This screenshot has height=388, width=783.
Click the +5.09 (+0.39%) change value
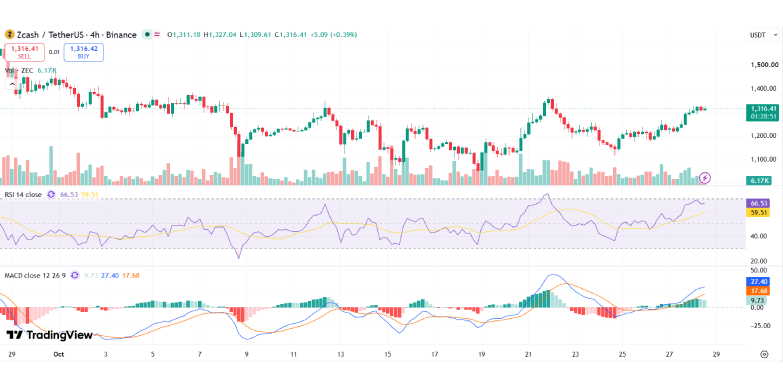tap(334, 34)
